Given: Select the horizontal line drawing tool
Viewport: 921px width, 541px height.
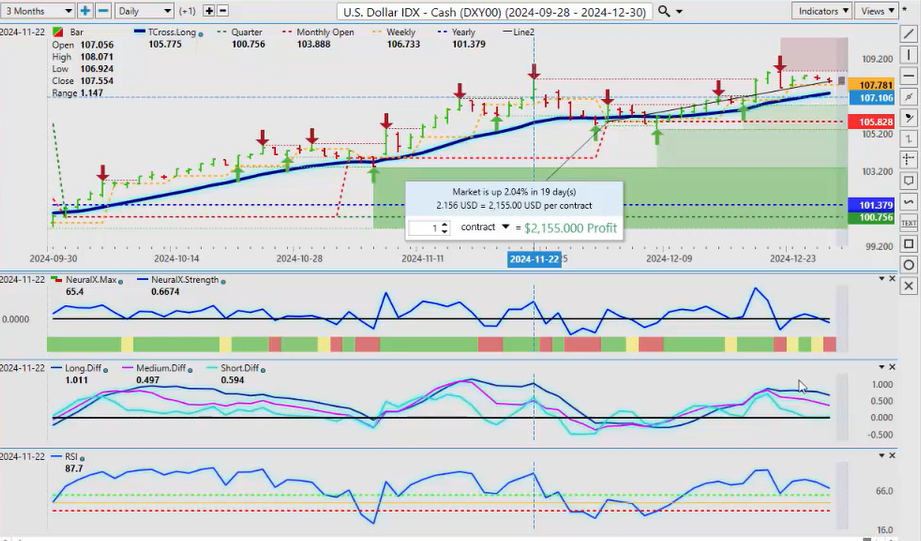Looking at the screenshot, I should point(908,76).
